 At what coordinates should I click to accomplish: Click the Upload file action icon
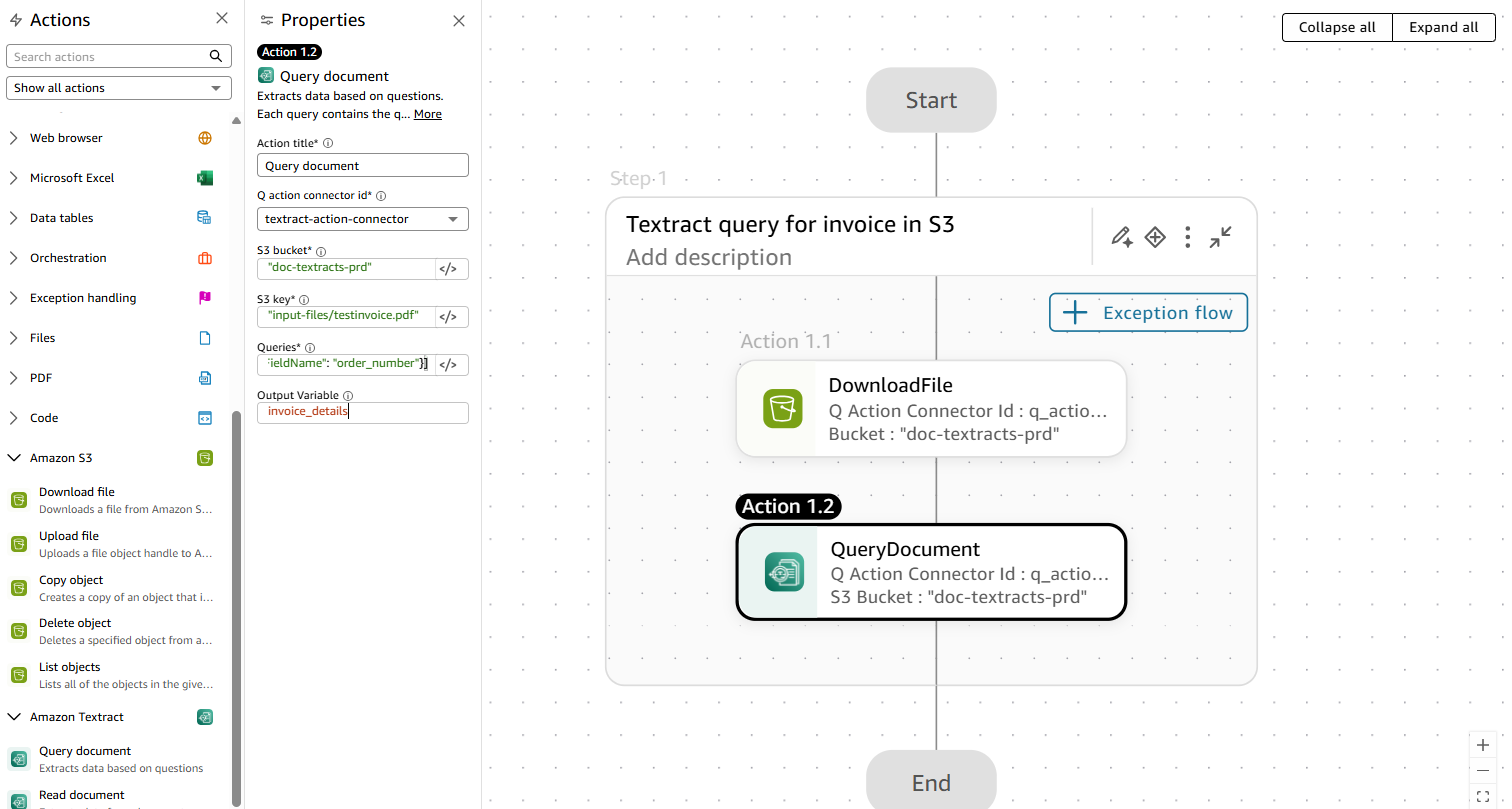tap(19, 544)
